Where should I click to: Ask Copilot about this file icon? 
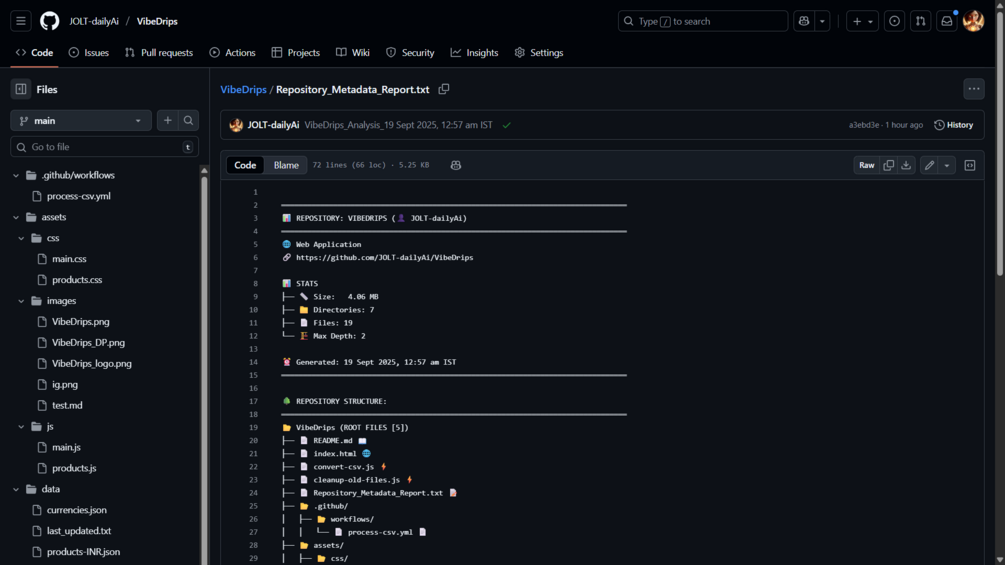456,165
